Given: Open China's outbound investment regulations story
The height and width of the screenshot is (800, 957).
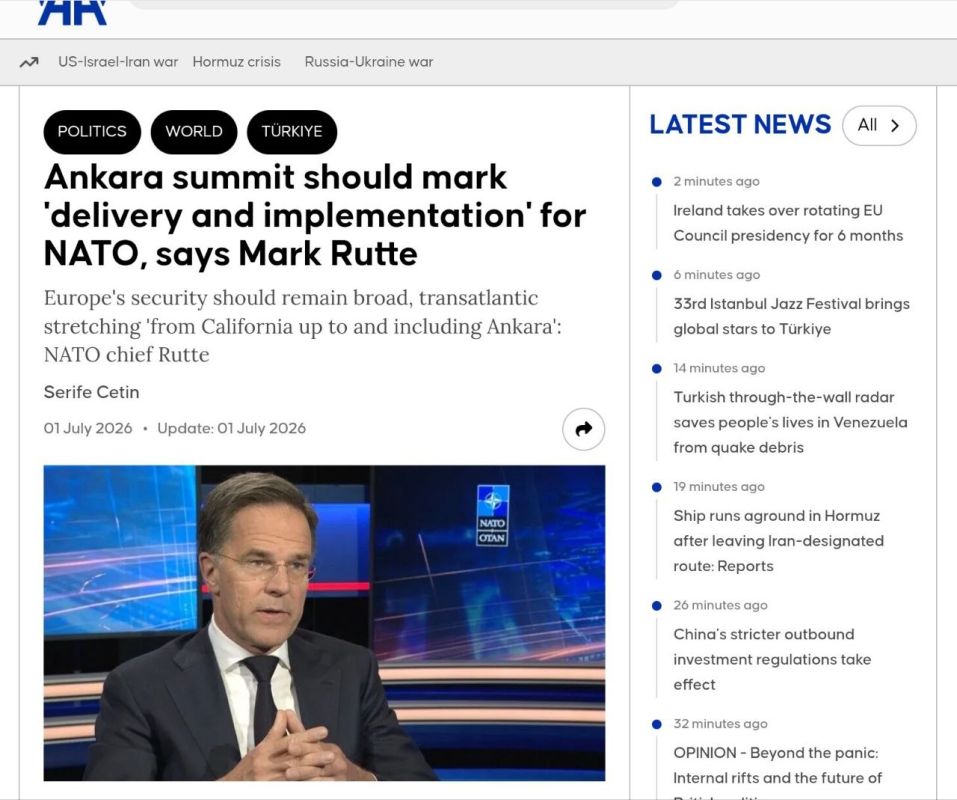Looking at the screenshot, I should (772, 659).
